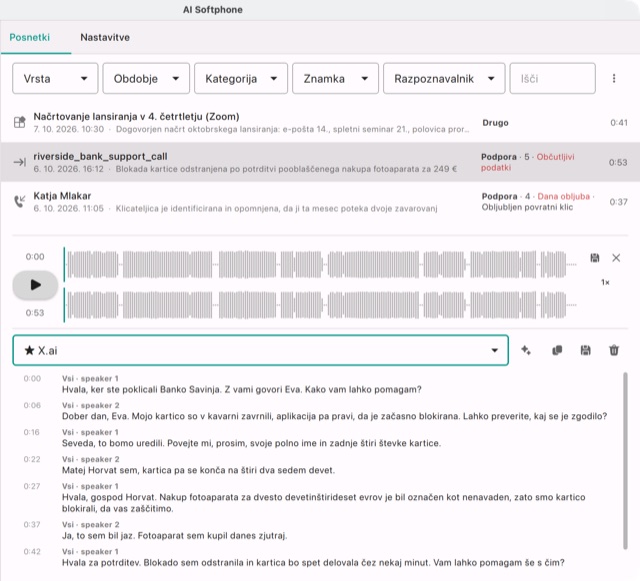The width and height of the screenshot is (640, 581).
Task: Open the Razpoznavalnik dropdown
Action: click(444, 78)
